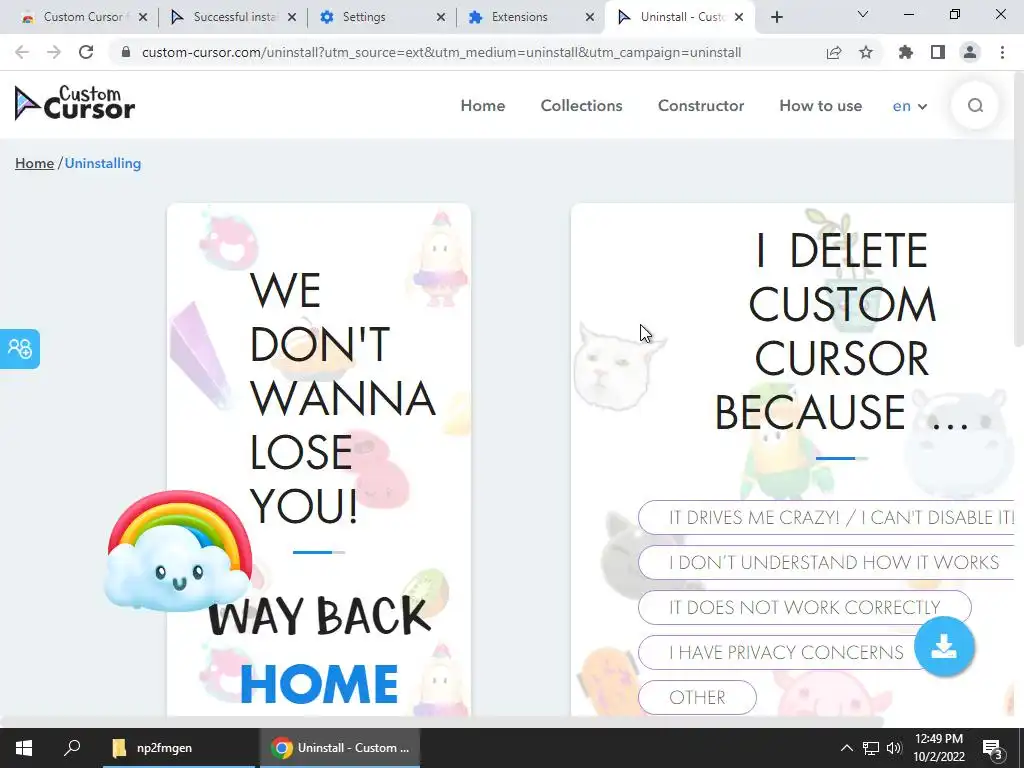Click the browser back arrow

(22, 52)
